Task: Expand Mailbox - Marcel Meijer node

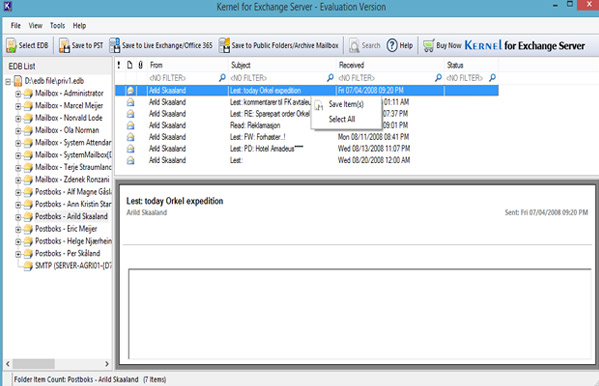Action: pos(18,106)
